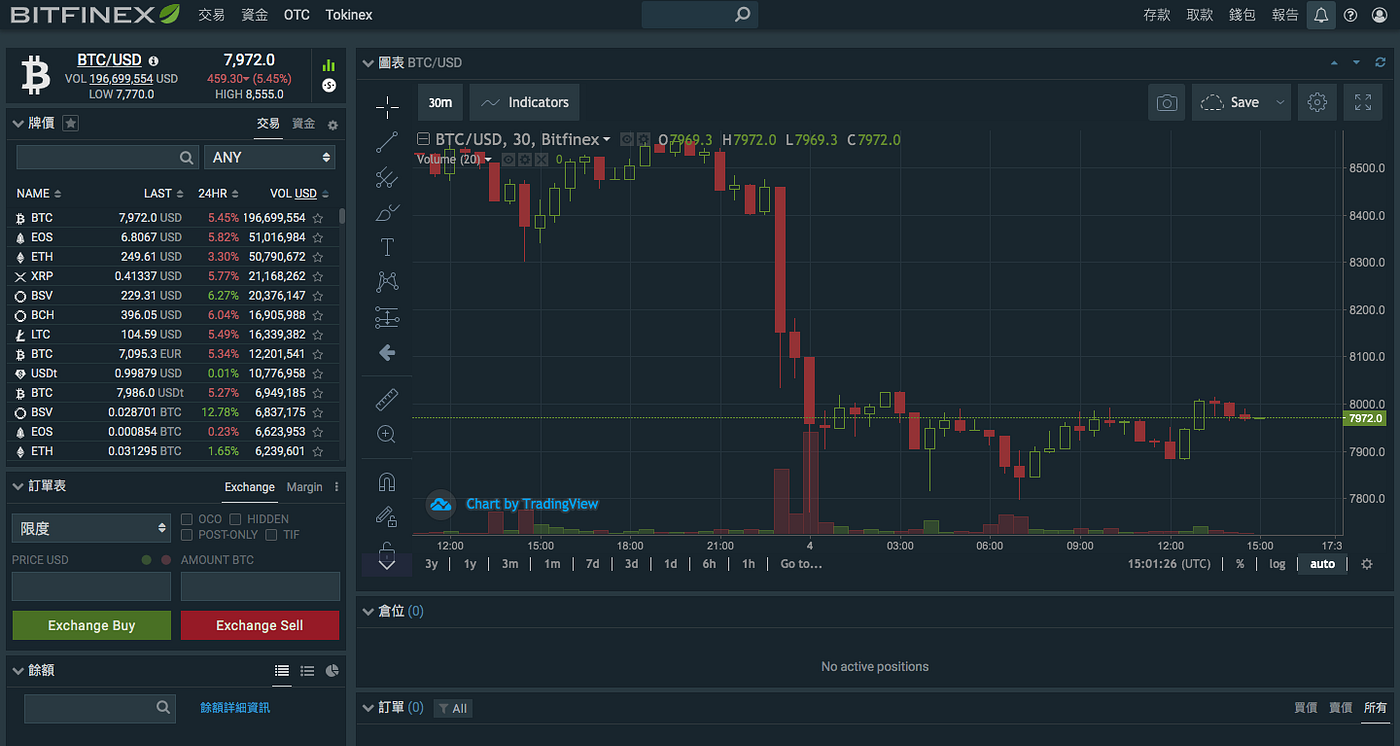
Task: Select the long position prediction tool
Action: point(387,318)
